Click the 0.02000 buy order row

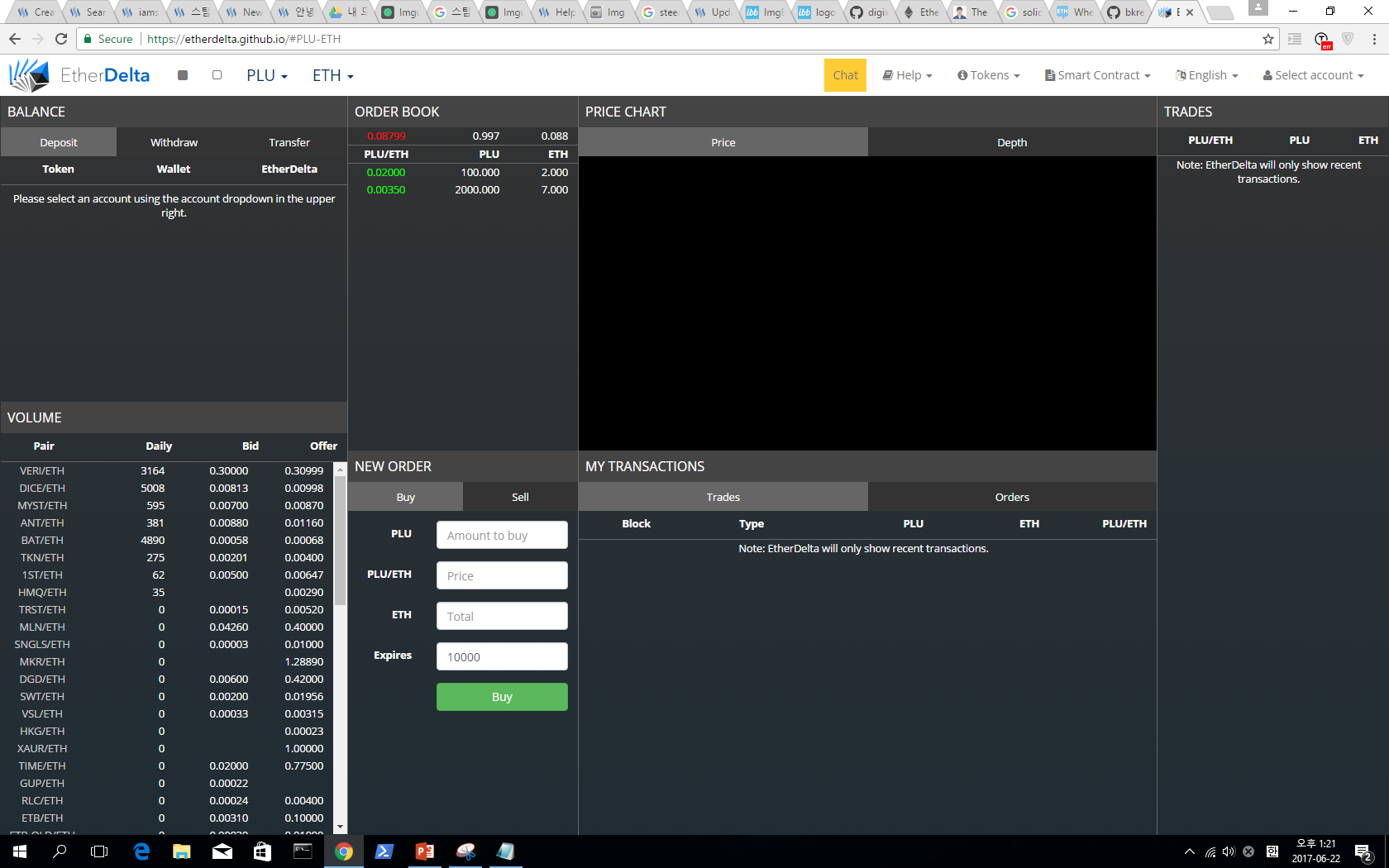(x=463, y=172)
